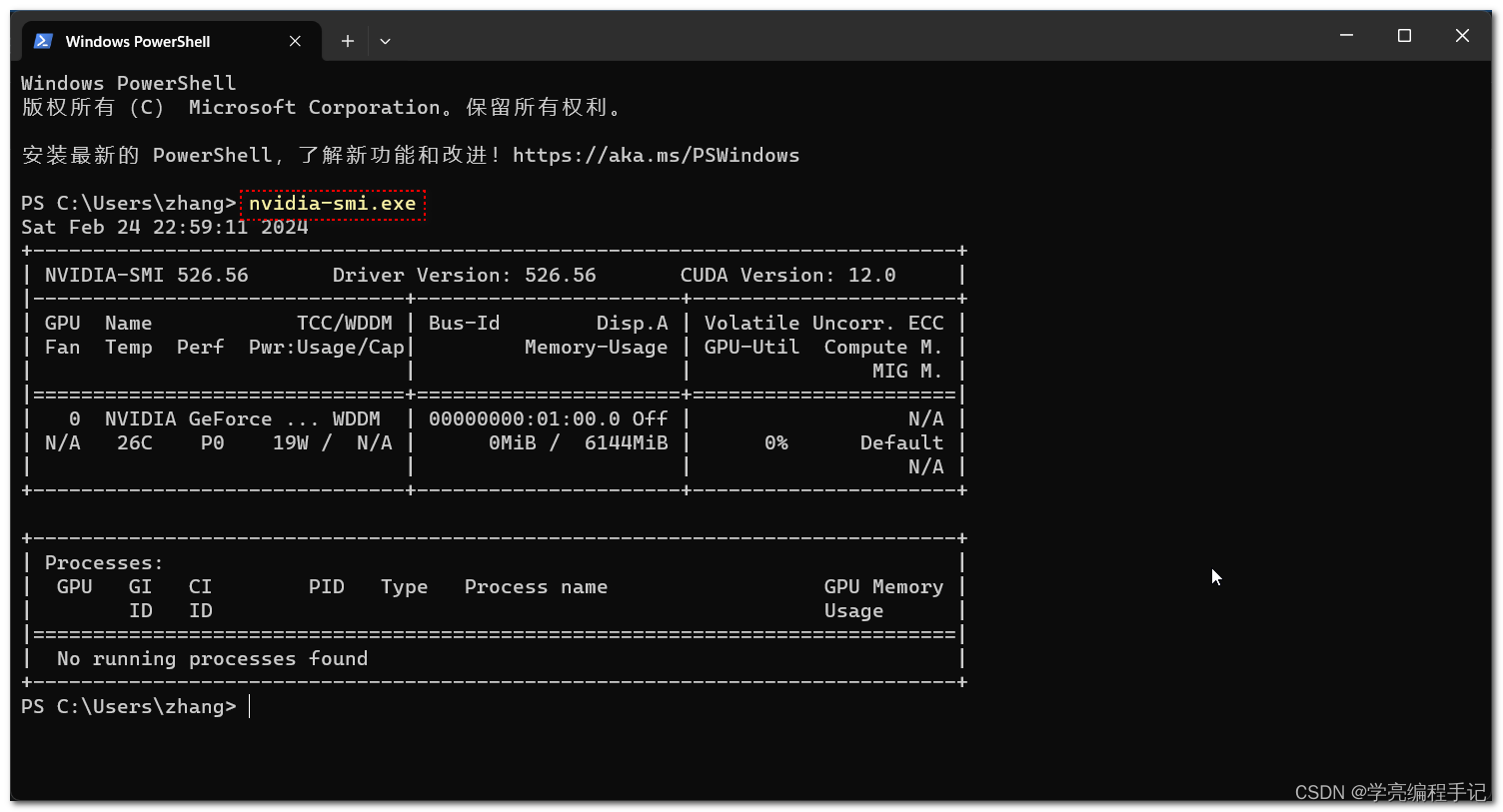Image resolution: width=1503 pixels, height=812 pixels.
Task: Click the 'NVIDIA GeForce ...' GPU name
Action: (x=212, y=418)
